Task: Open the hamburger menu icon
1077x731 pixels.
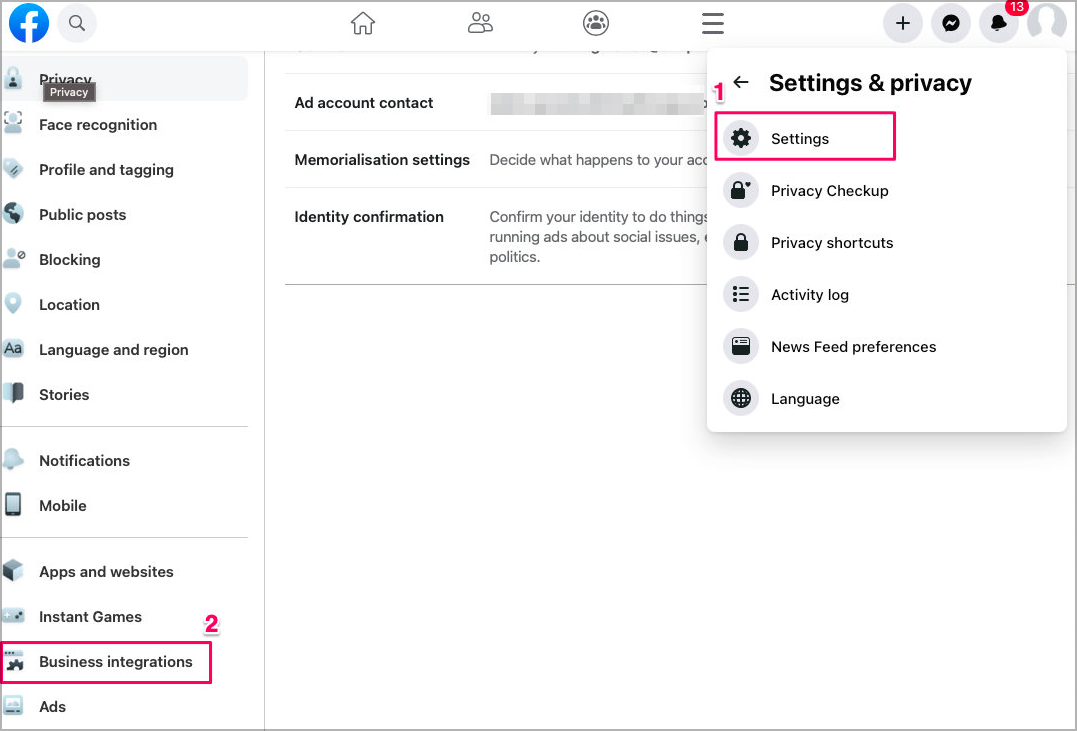Action: 713,23
